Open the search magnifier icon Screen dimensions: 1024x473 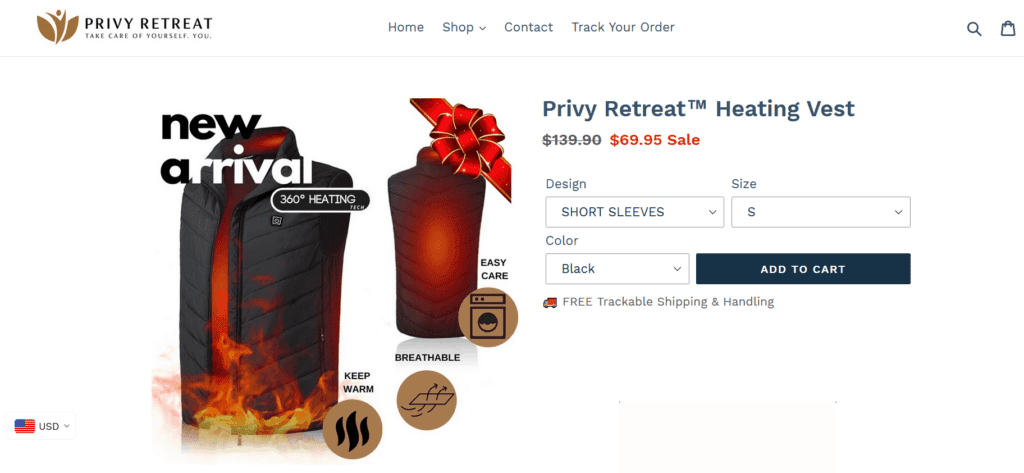[974, 28]
